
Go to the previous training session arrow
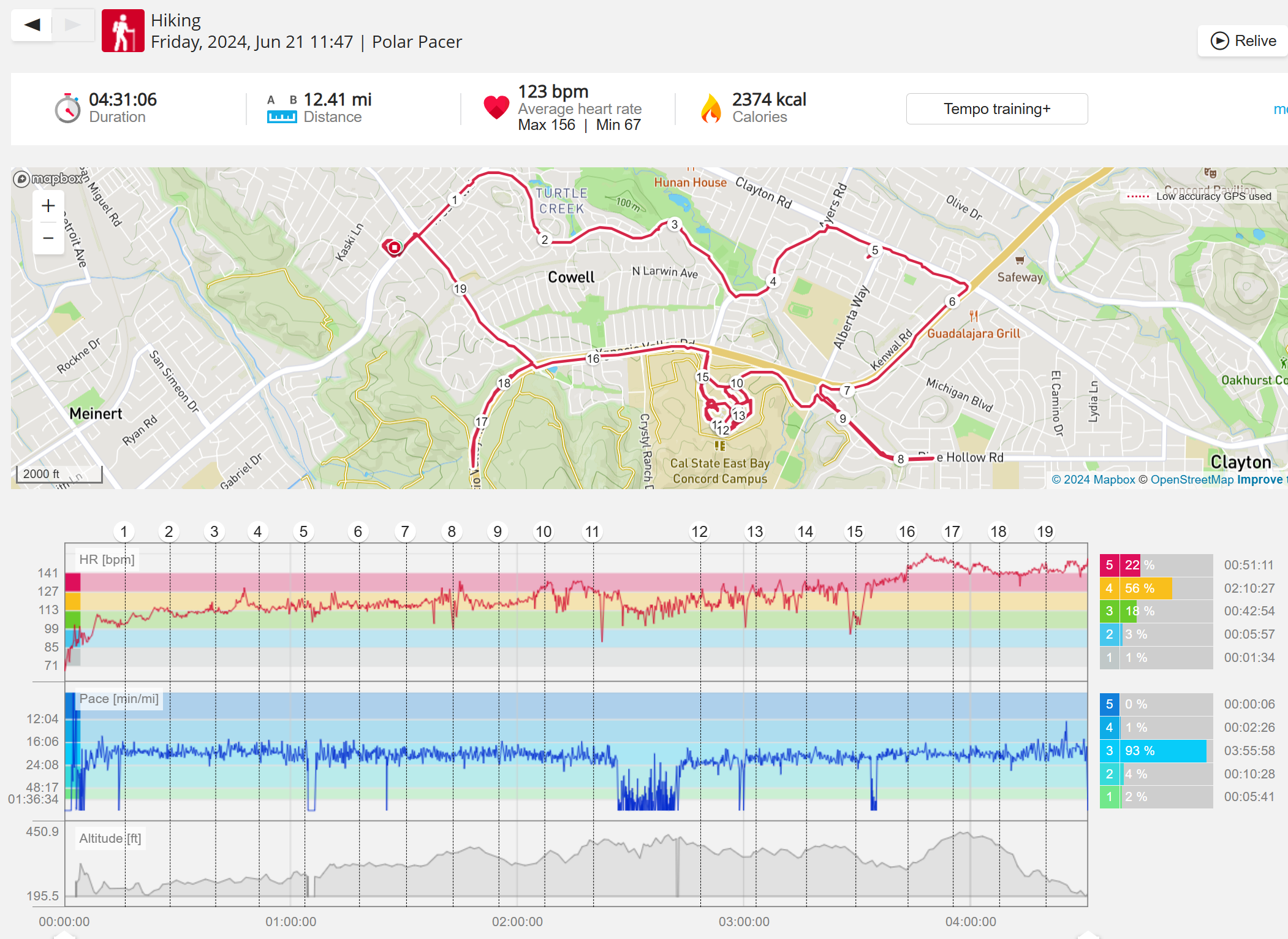32,25
